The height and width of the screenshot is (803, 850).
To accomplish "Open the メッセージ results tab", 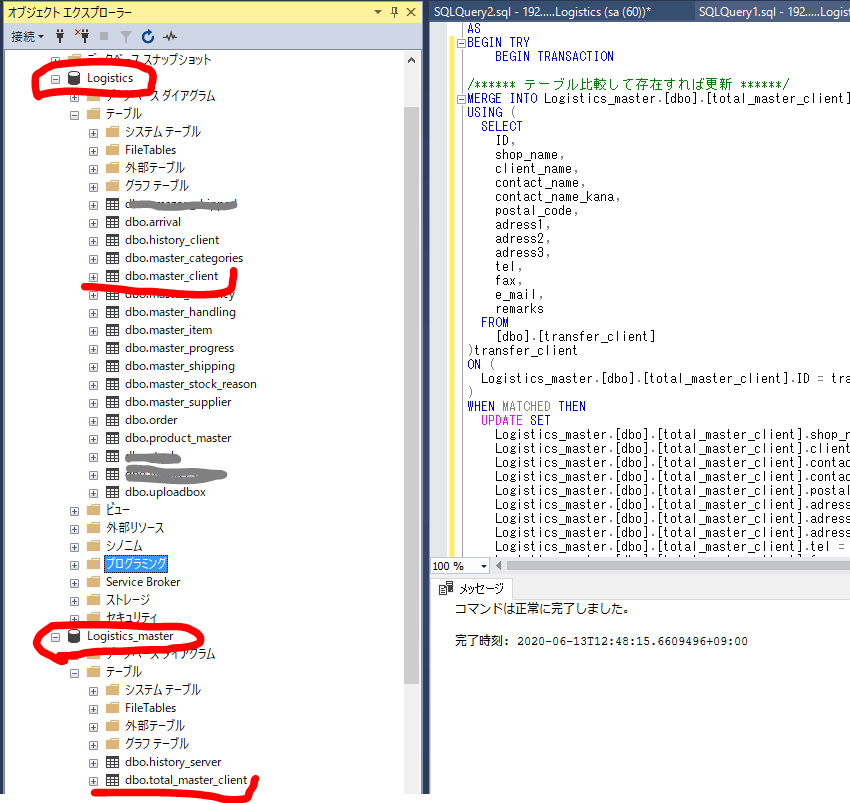I will tap(472, 588).
